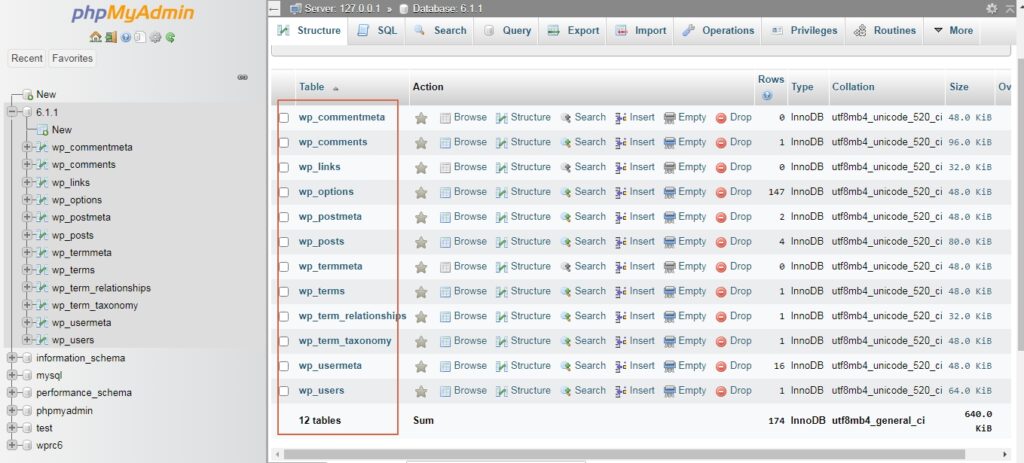Click wp_options table icon in sidebar tree
Image resolution: width=1024 pixels, height=463 pixels.
coord(42,200)
